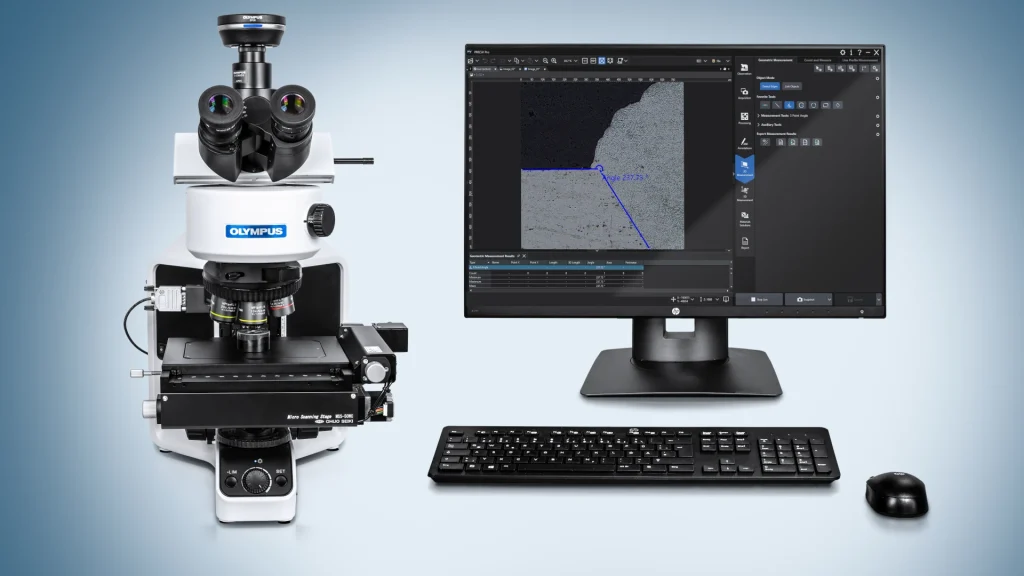Open the Annotations workflow panel
The image size is (1024, 576).
coord(744,143)
